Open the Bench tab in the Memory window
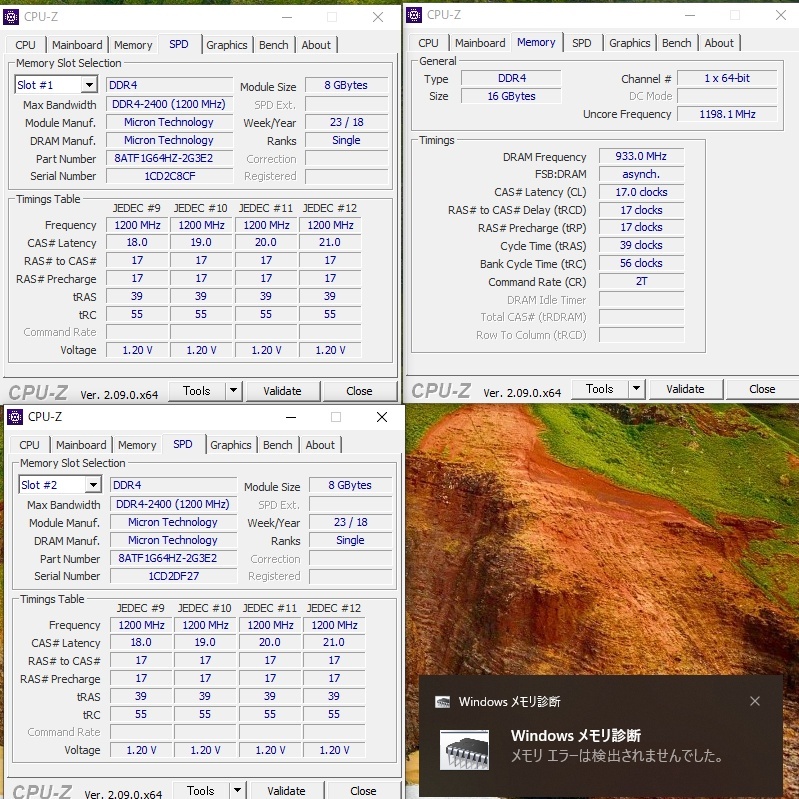 point(676,43)
